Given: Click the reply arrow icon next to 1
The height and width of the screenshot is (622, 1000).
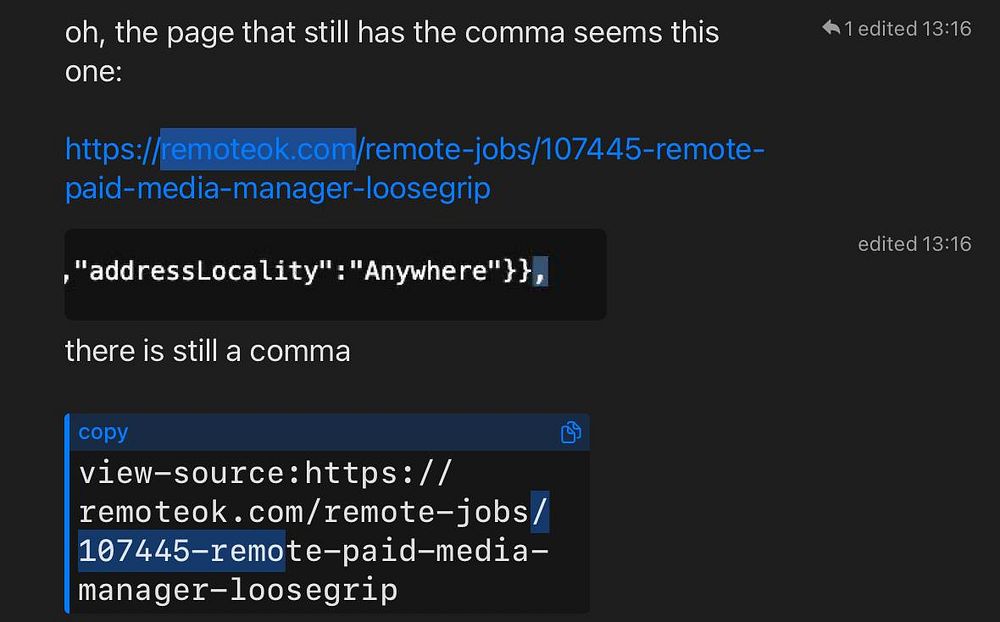Looking at the screenshot, I should [831, 27].
